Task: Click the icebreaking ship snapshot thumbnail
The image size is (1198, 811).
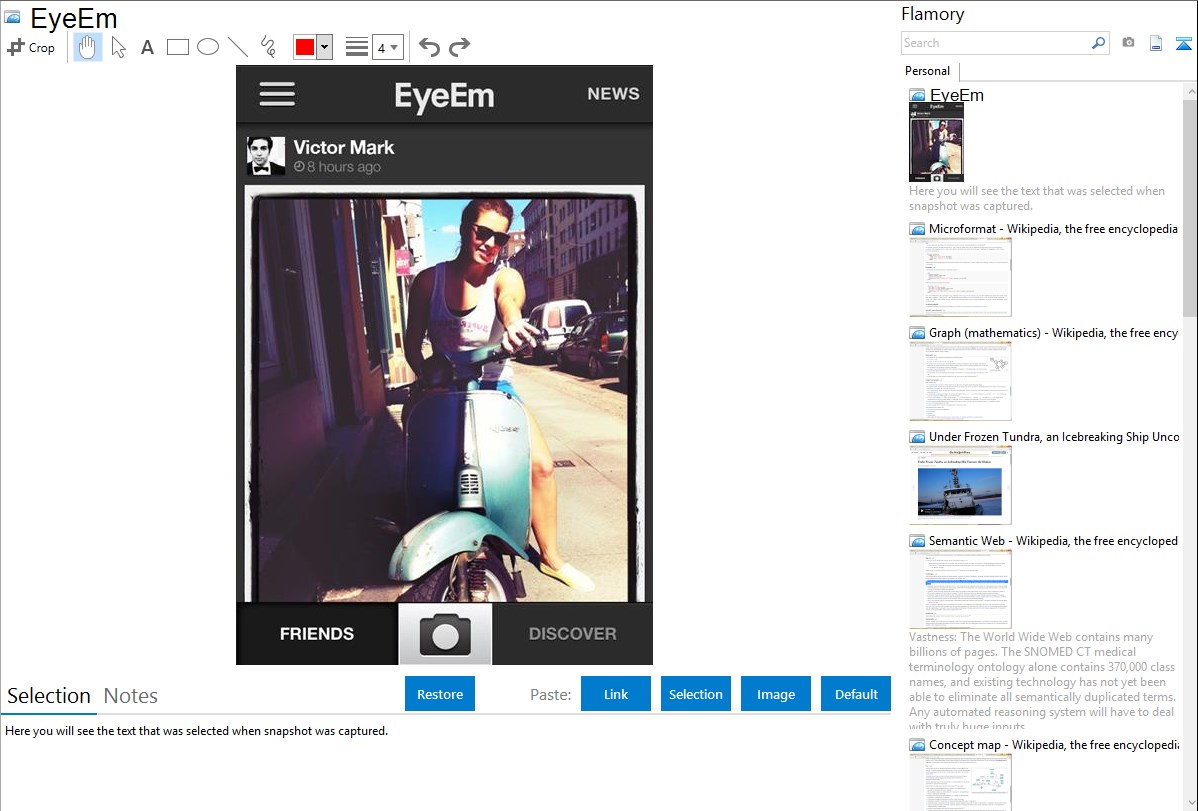Action: coord(960,485)
